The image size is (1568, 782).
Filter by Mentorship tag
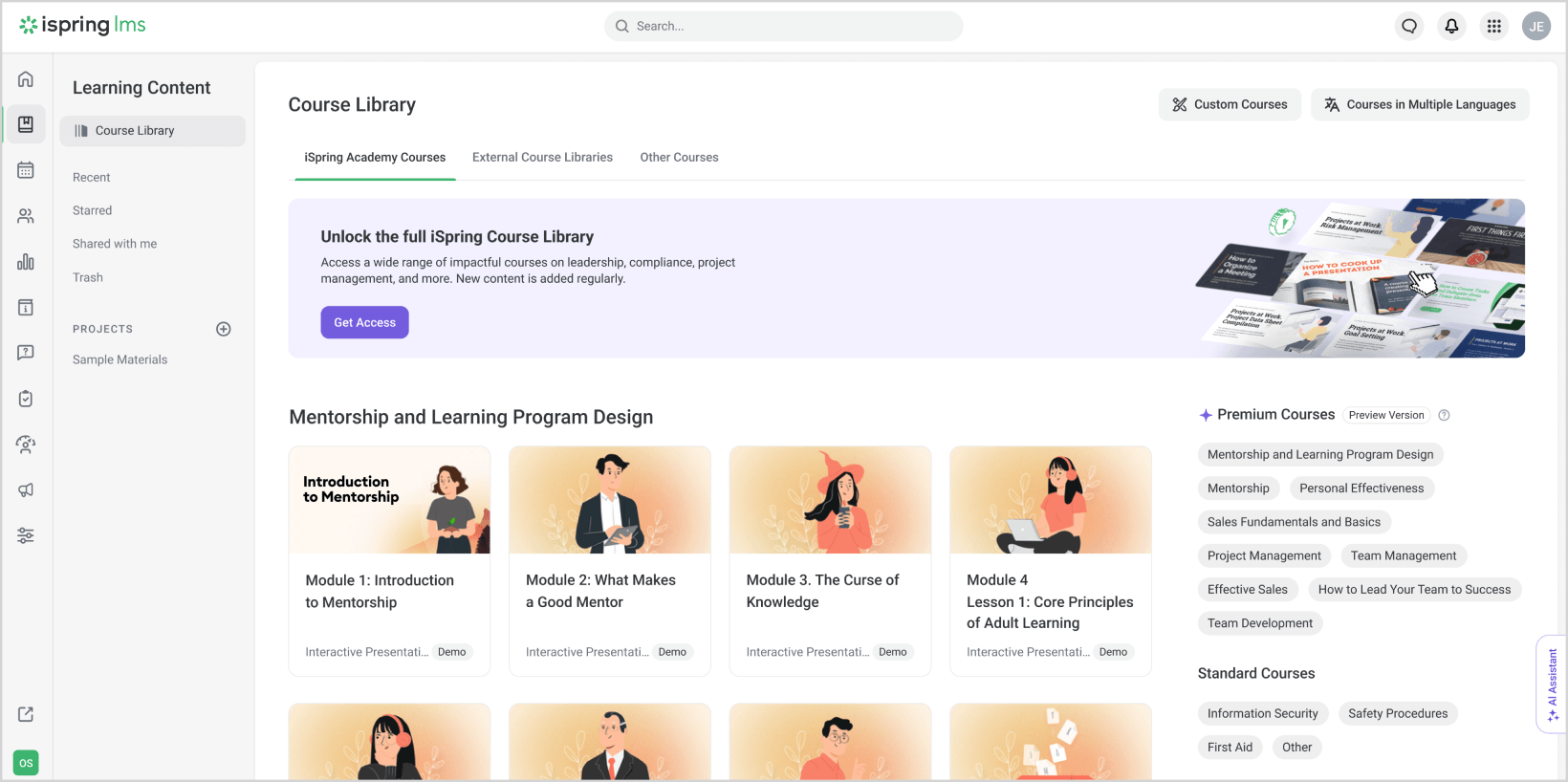coord(1238,489)
